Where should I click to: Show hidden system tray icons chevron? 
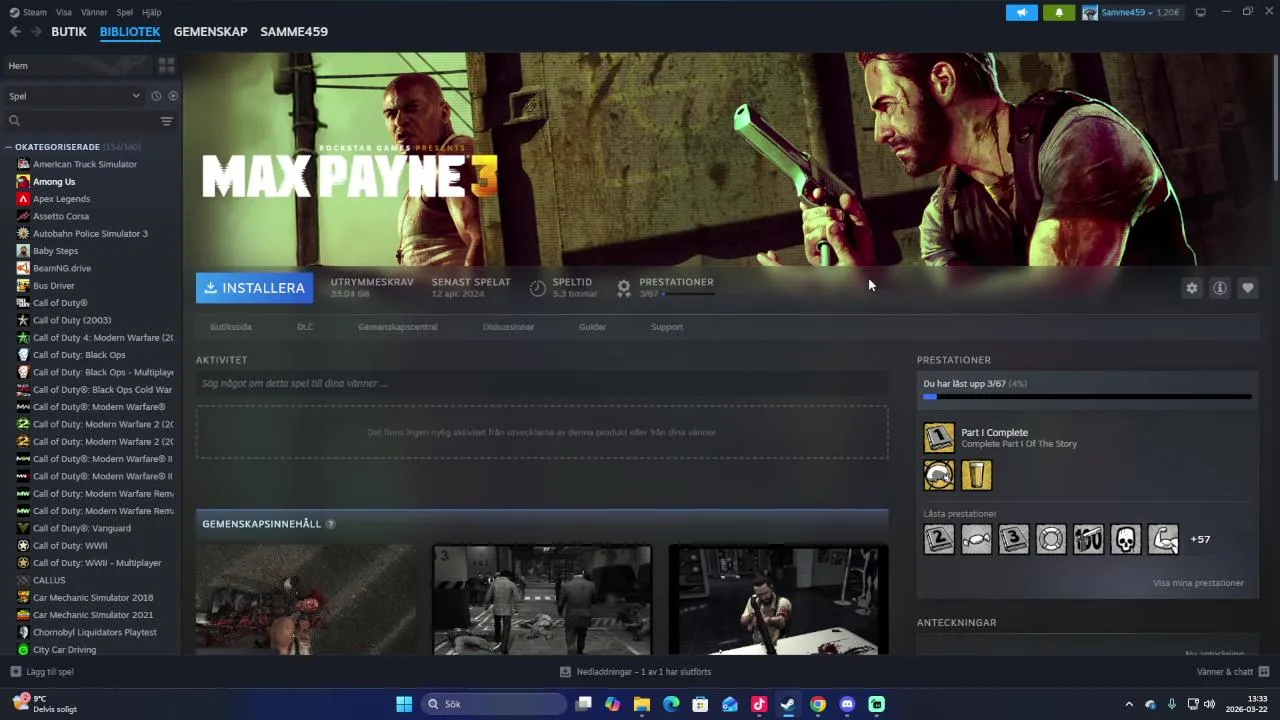(x=1129, y=704)
